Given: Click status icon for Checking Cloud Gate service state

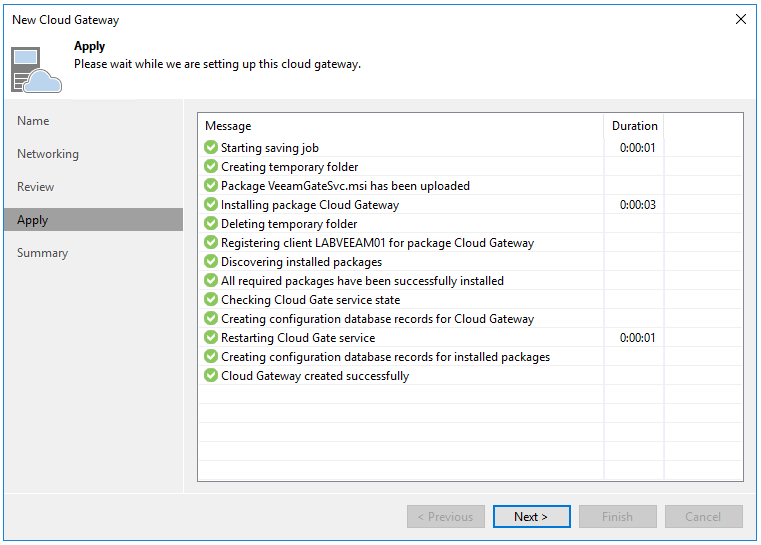Looking at the screenshot, I should point(211,300).
